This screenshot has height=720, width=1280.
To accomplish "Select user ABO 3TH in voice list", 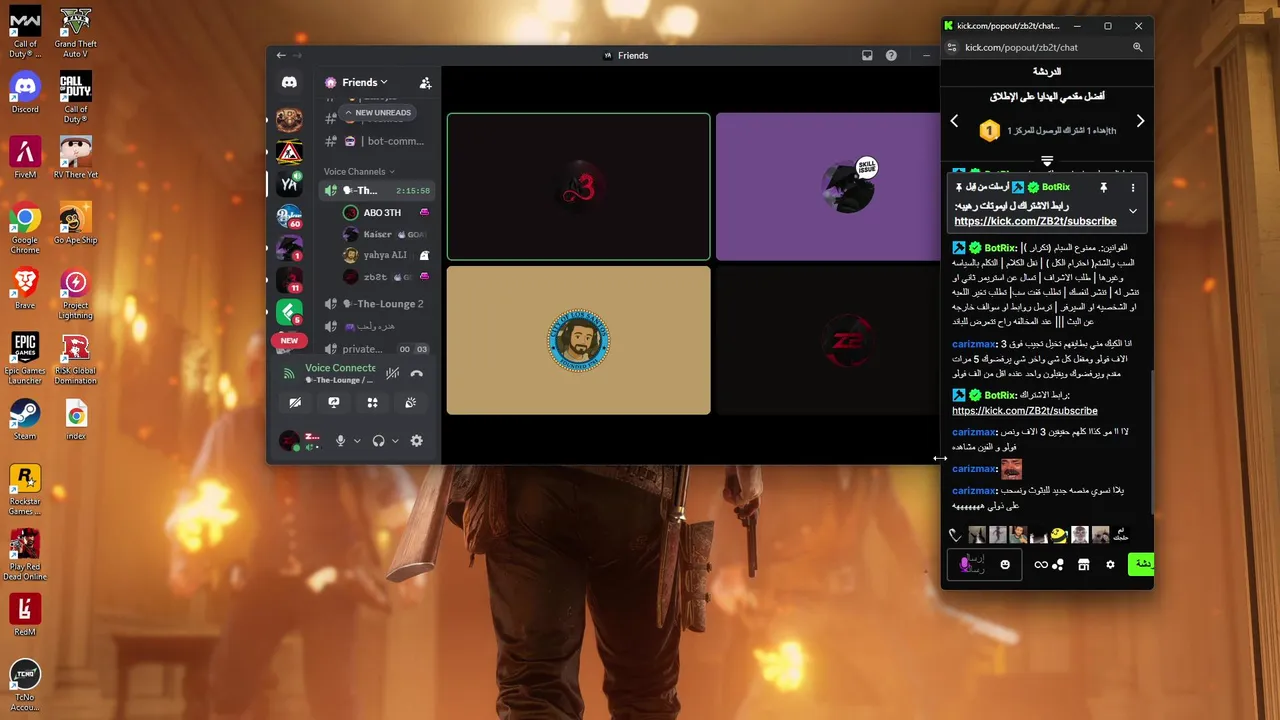I will click(x=385, y=213).
